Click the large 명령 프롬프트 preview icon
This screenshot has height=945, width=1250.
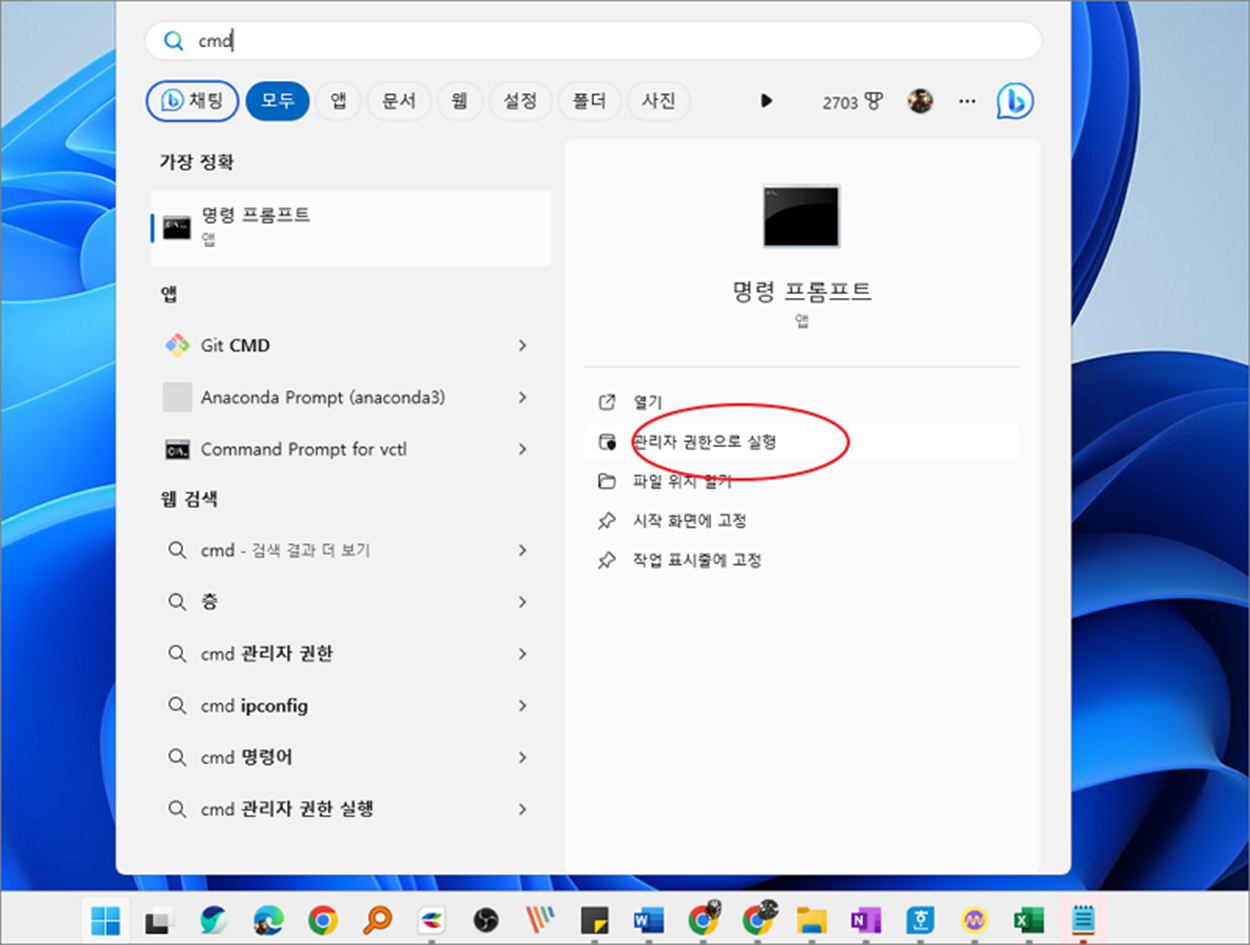[x=801, y=216]
